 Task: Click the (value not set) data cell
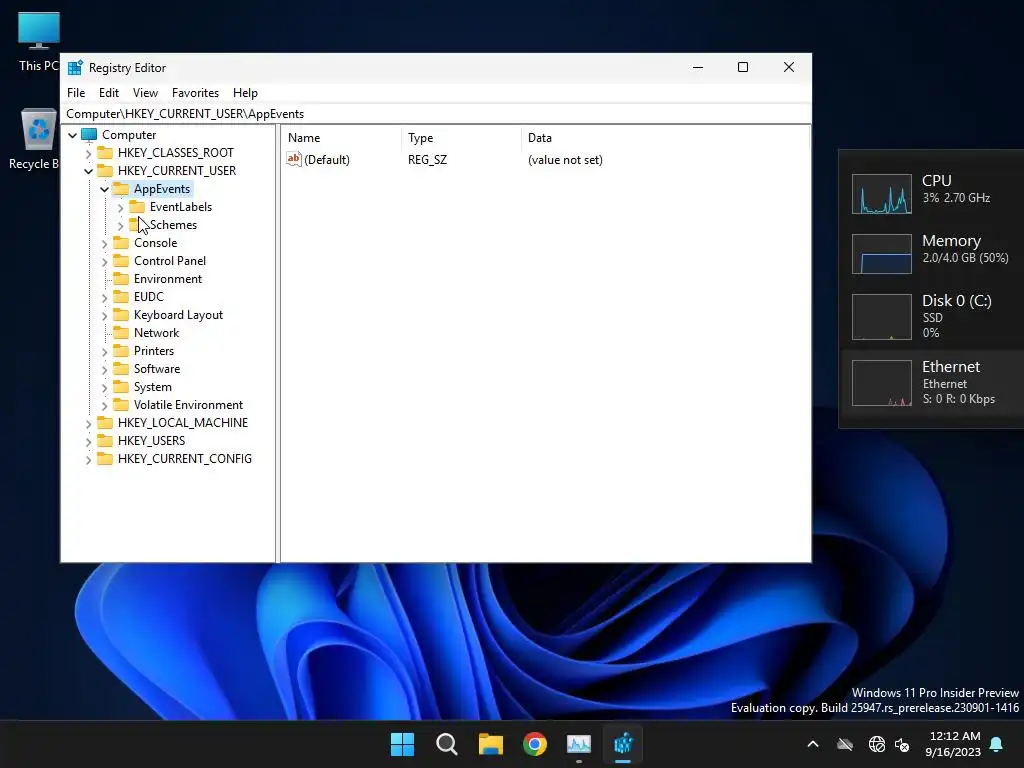565,160
